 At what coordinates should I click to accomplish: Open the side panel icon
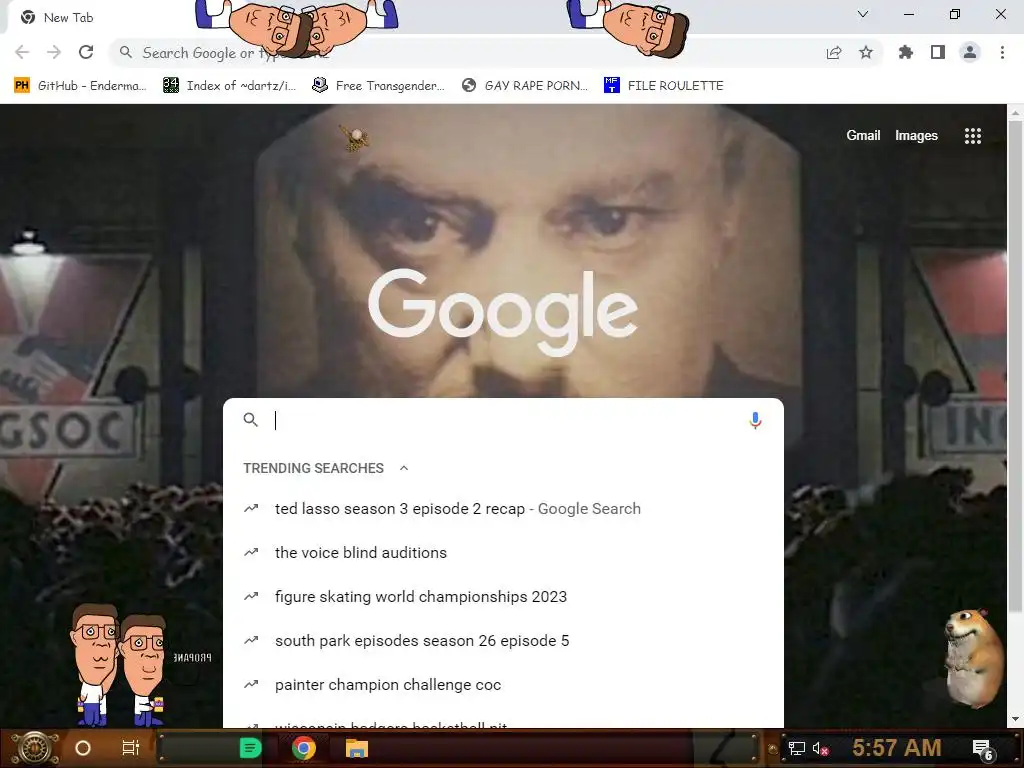pos(938,52)
